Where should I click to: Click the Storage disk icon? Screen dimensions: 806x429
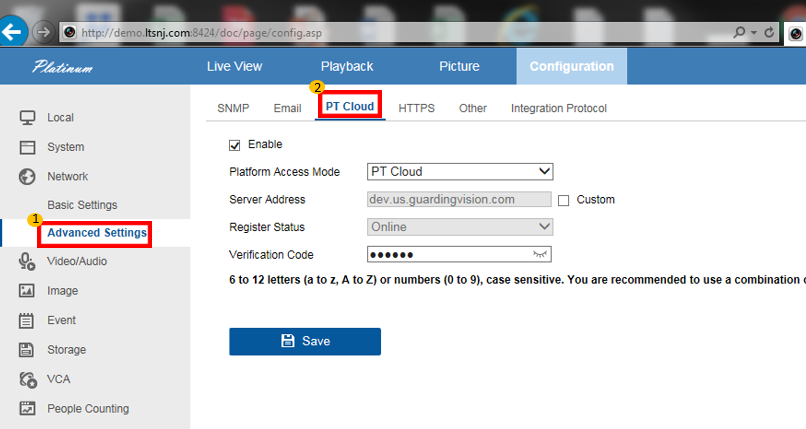pyautogui.click(x=28, y=350)
